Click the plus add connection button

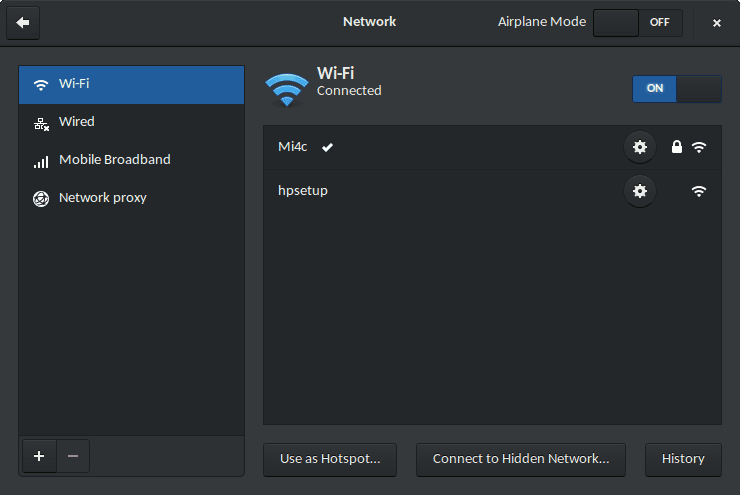pos(39,456)
